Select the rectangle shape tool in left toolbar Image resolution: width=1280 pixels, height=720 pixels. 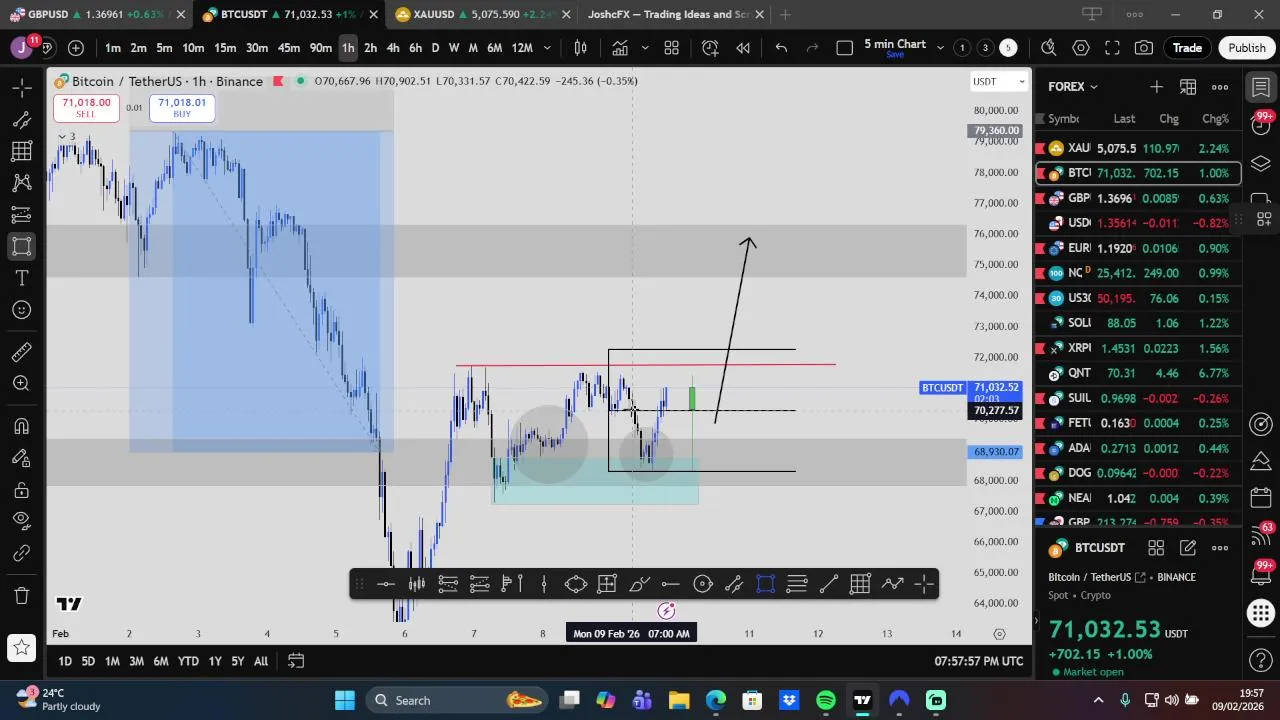[21, 246]
